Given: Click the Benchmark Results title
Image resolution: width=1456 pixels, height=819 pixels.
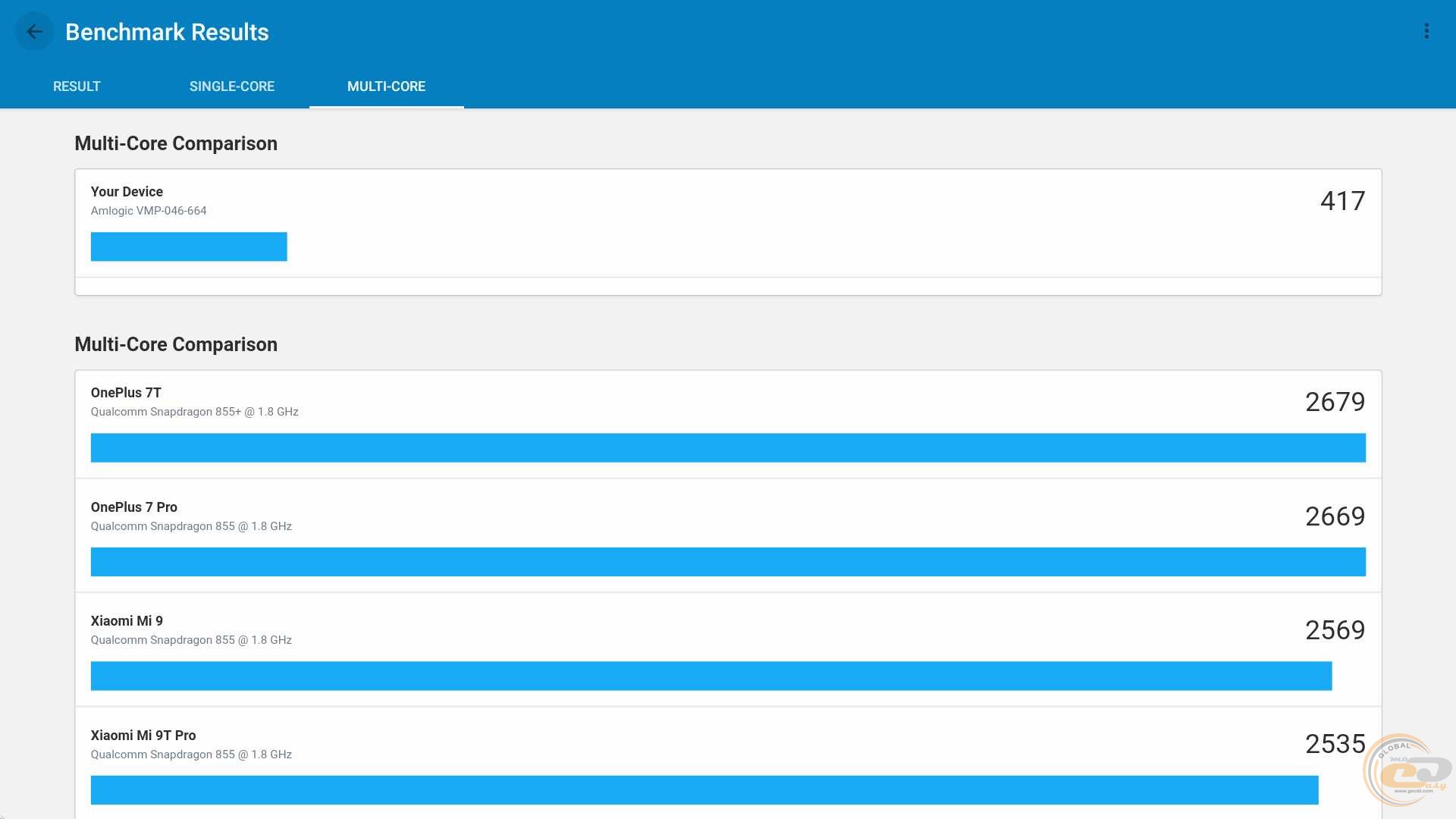Looking at the screenshot, I should tap(167, 32).
